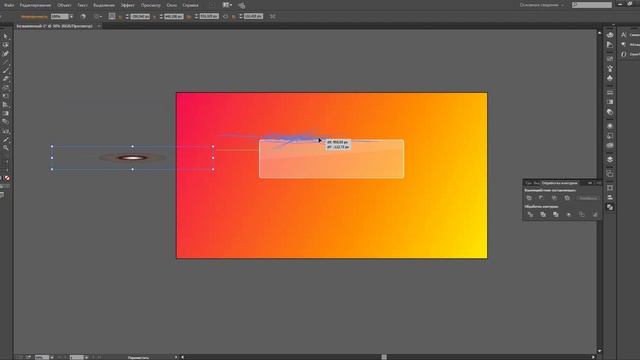
Task: Click Trim in Pathfinder bottom row
Action: [x=543, y=214]
